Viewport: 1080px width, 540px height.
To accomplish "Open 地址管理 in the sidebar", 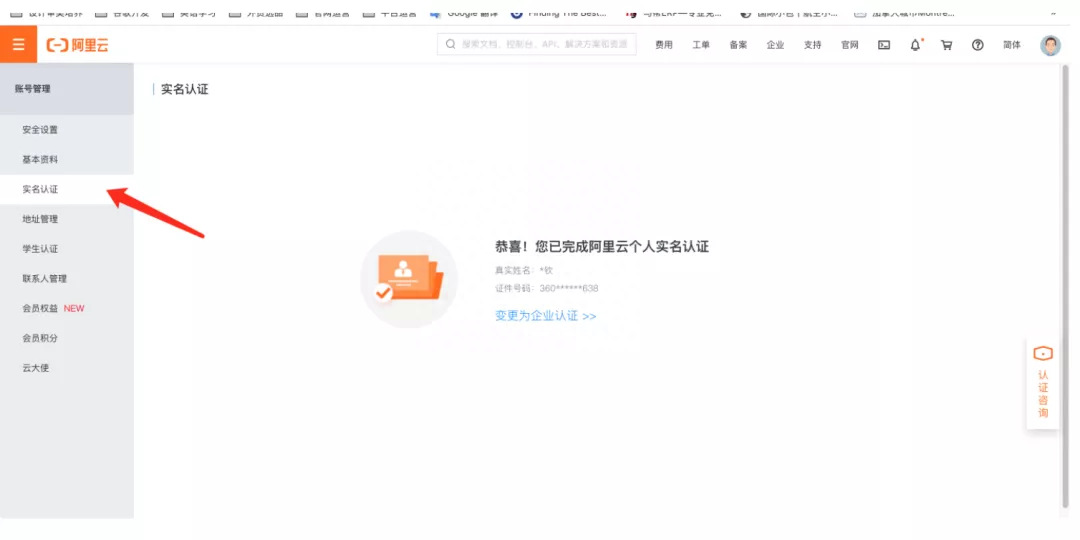I will coord(40,219).
